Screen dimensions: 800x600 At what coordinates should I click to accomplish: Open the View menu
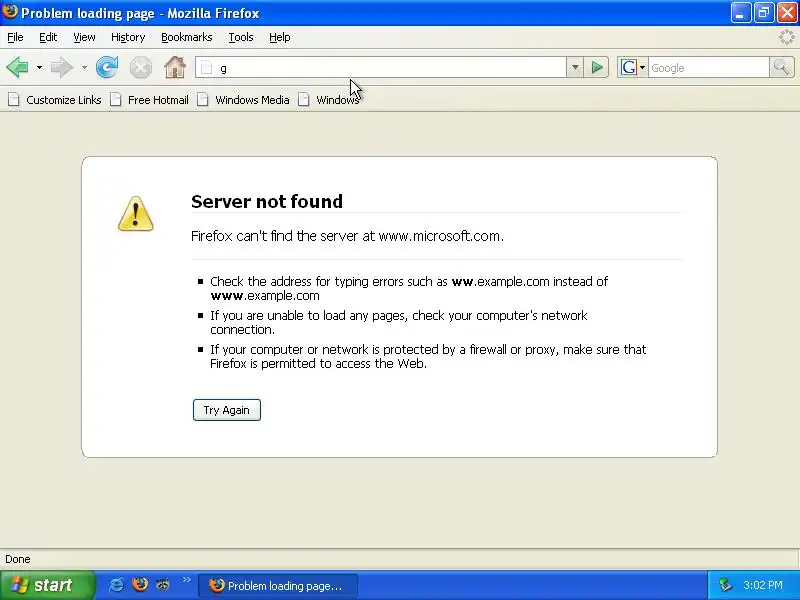click(84, 37)
